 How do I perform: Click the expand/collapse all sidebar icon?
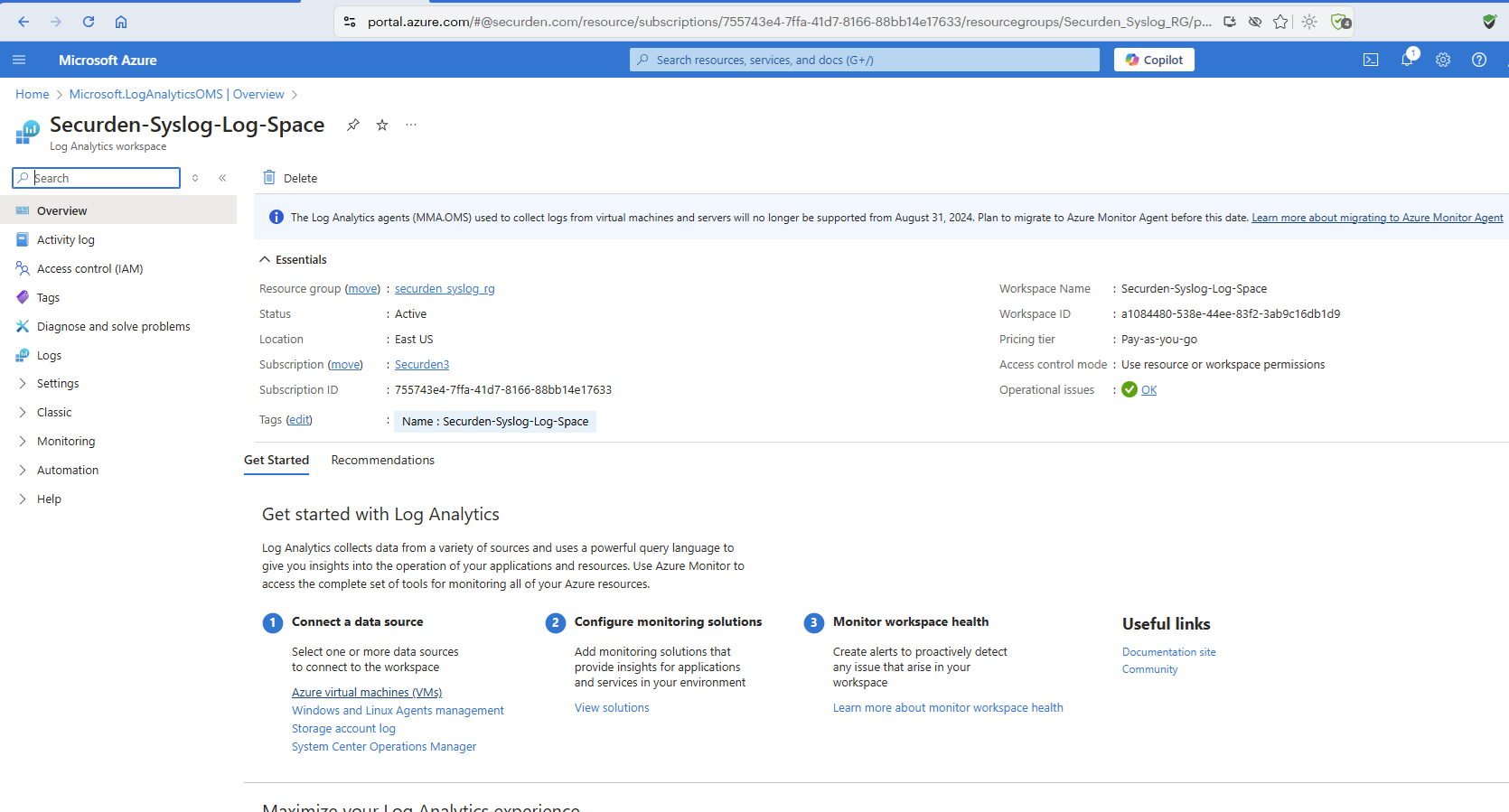(195, 178)
